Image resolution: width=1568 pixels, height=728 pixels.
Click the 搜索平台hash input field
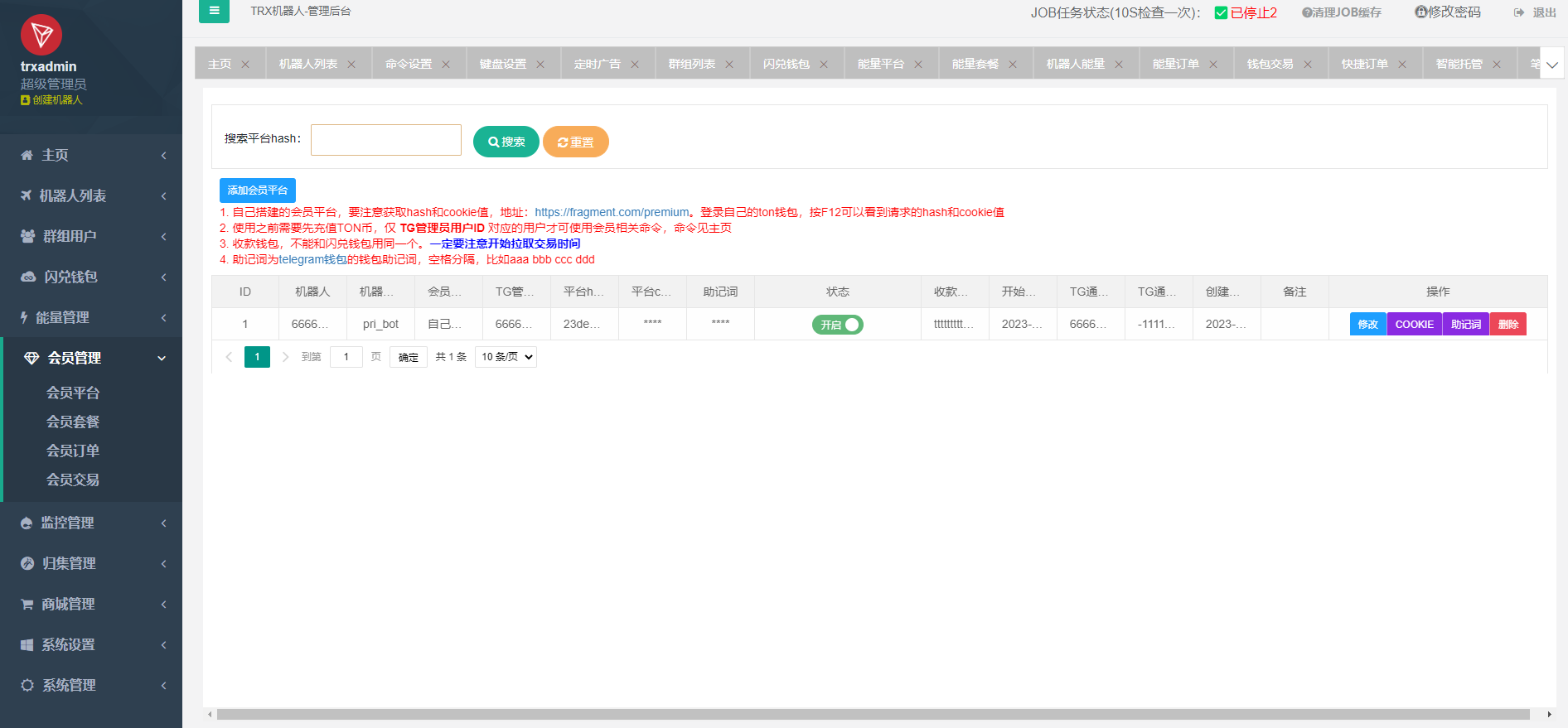(x=386, y=140)
